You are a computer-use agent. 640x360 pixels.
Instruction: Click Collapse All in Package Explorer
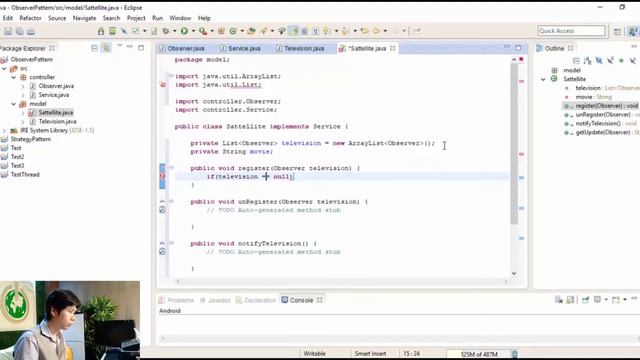click(94, 48)
